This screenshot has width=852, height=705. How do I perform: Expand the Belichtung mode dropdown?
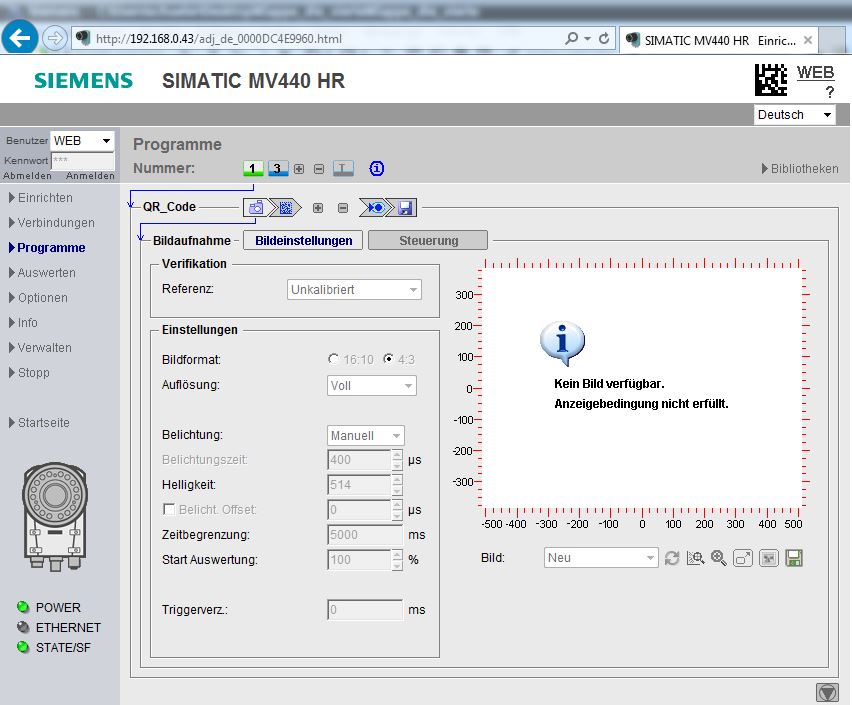(366, 436)
